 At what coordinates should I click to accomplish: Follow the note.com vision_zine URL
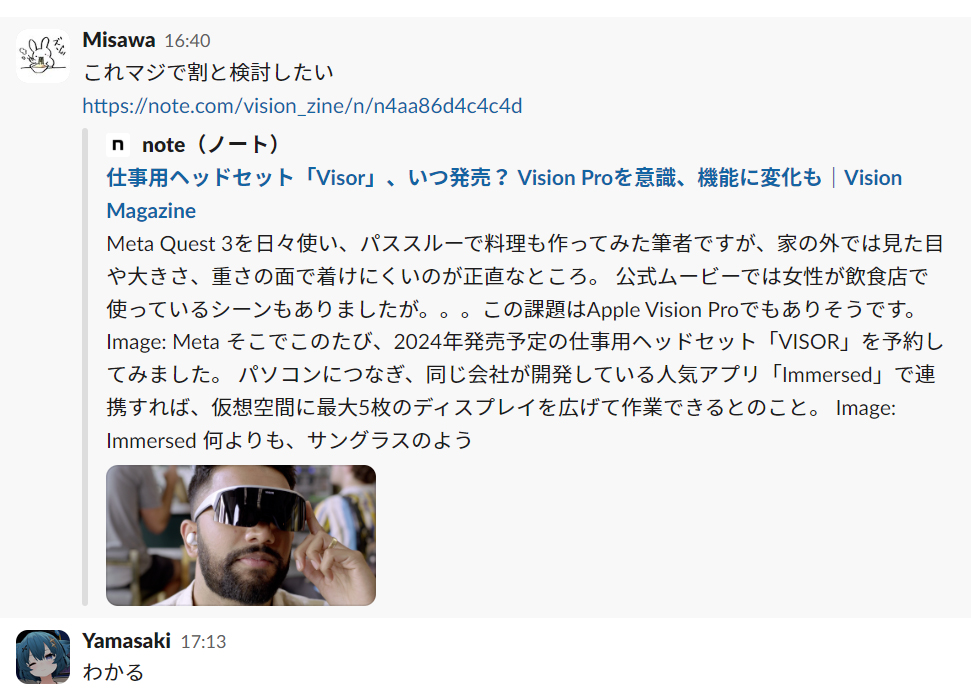tap(302, 106)
